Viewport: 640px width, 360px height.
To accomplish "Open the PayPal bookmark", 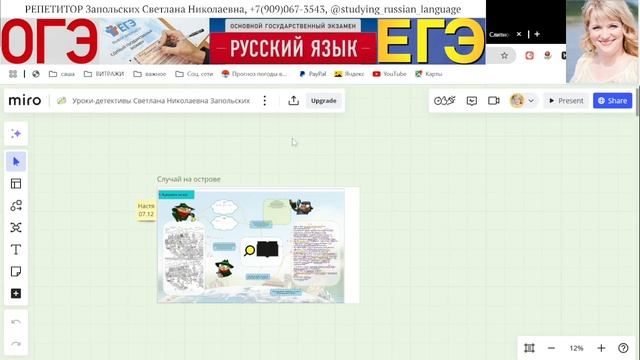I will [x=313, y=74].
